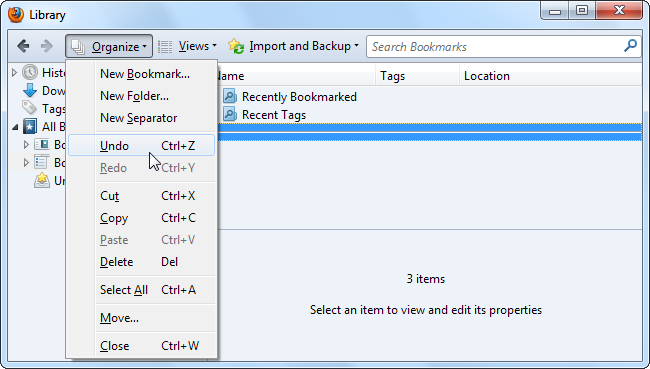Click the Search Bookmarks input field
Screen dimensions: 650x369
pyautogui.click(x=495, y=46)
